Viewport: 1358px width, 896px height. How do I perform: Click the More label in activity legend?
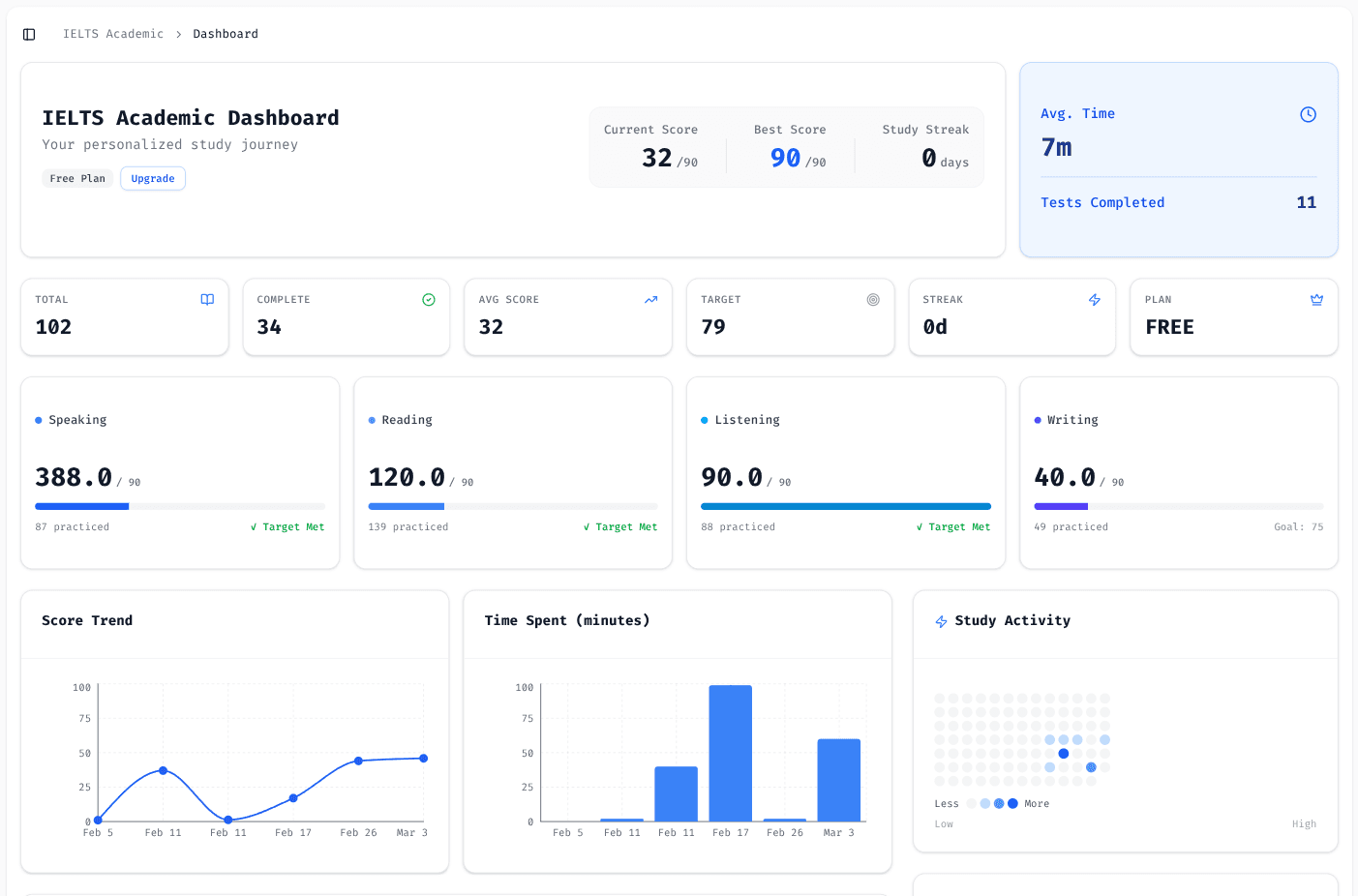[x=1037, y=804]
